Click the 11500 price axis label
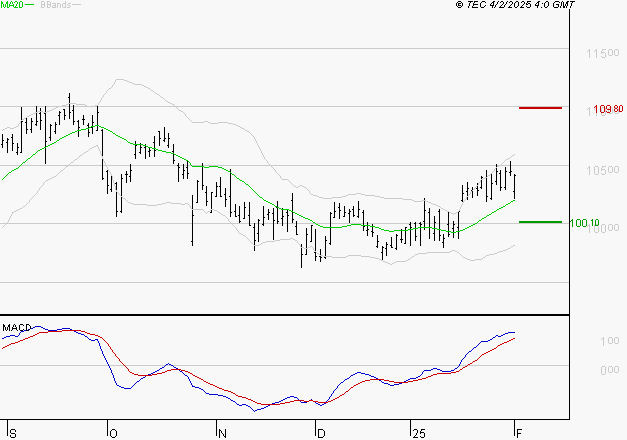Viewport: 627px width, 440px height. click(603, 53)
